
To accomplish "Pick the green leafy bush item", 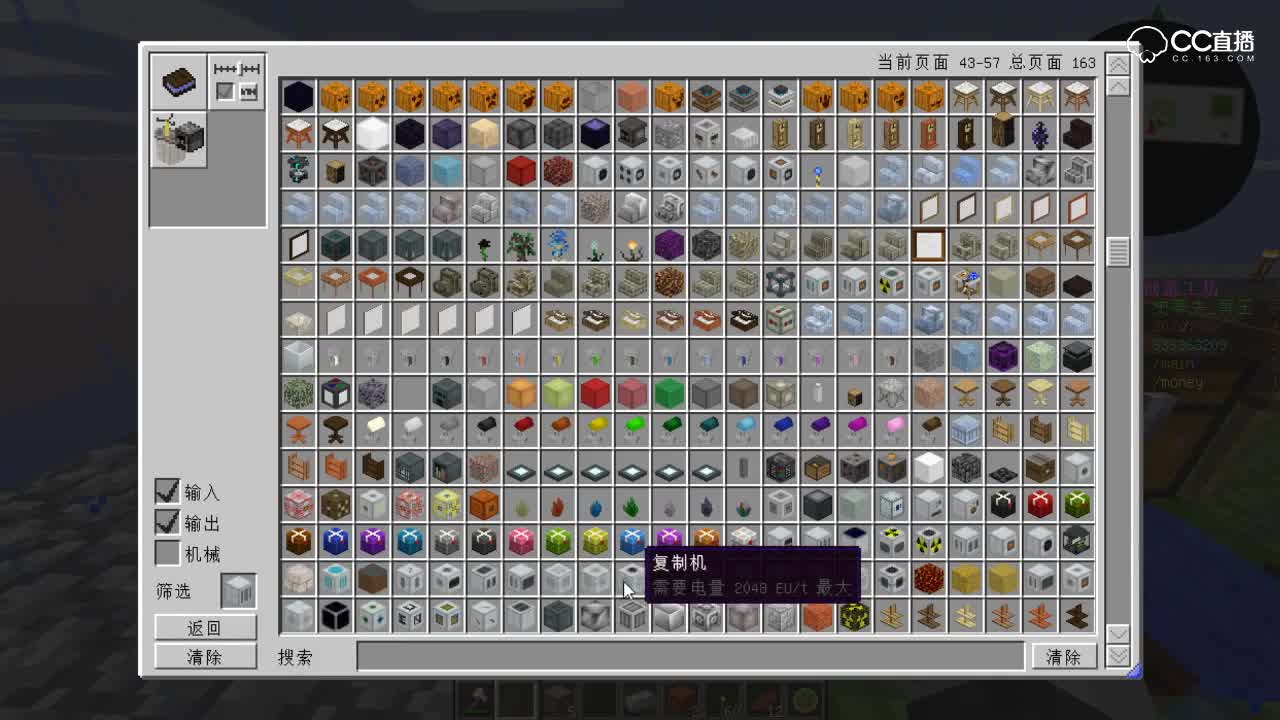I will tap(520, 244).
